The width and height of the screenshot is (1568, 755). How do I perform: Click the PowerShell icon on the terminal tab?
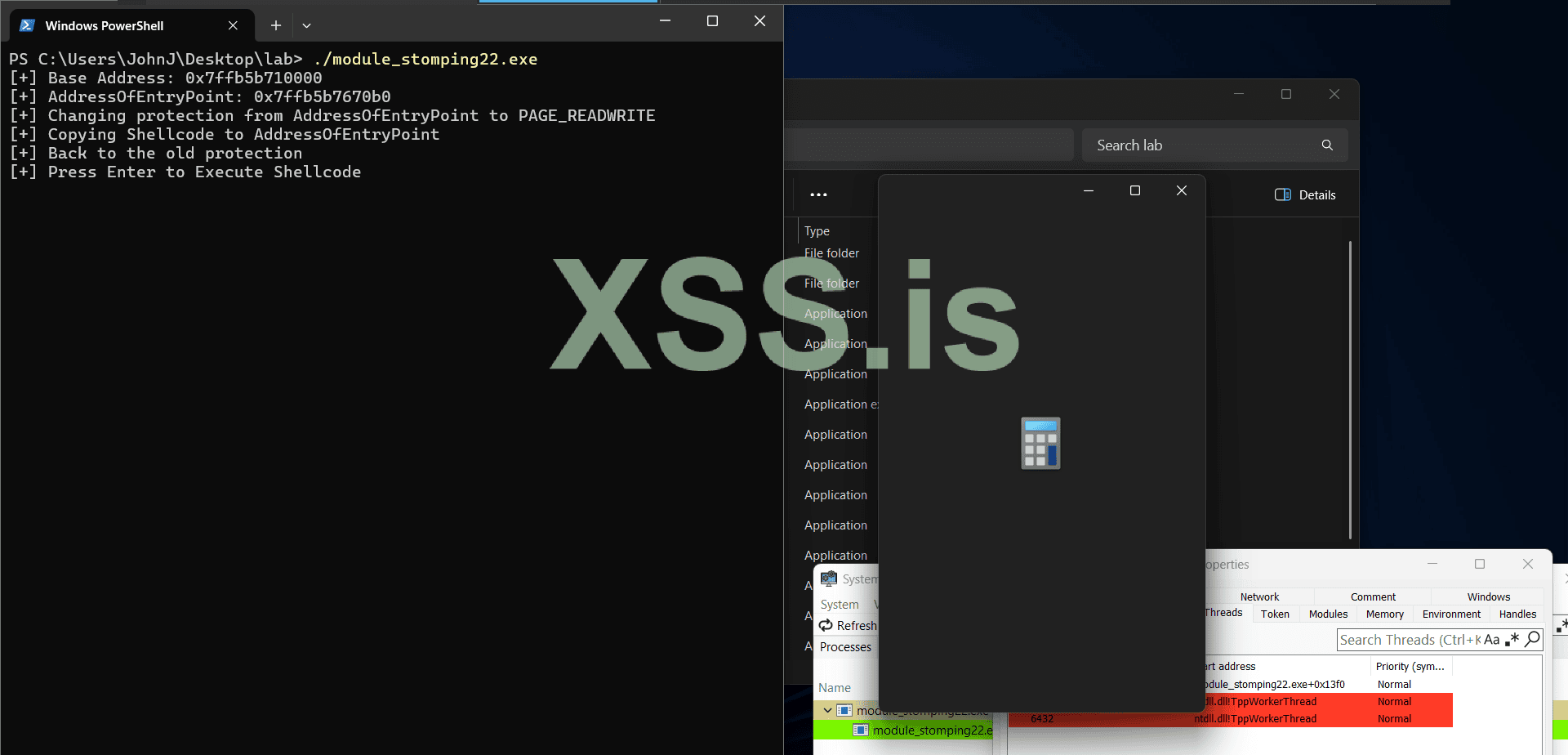27,25
